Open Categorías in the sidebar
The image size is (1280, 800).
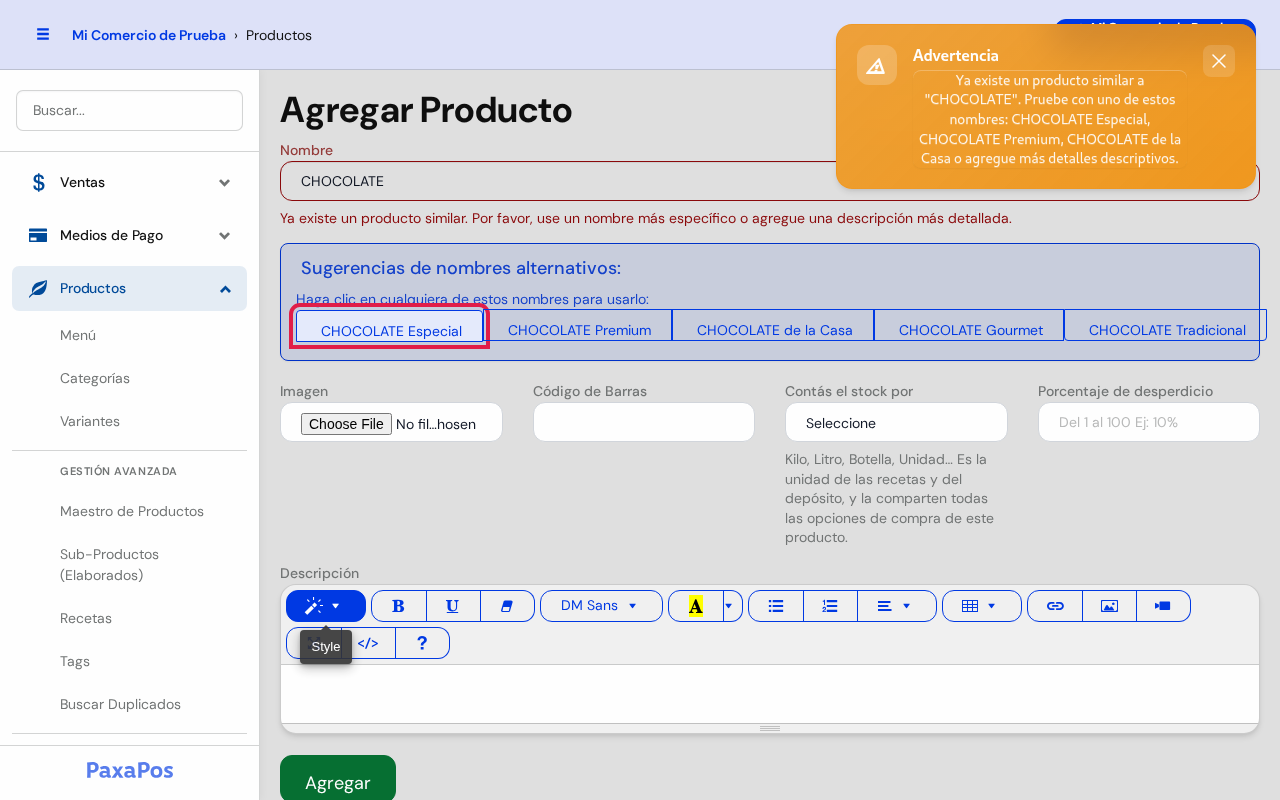(95, 378)
